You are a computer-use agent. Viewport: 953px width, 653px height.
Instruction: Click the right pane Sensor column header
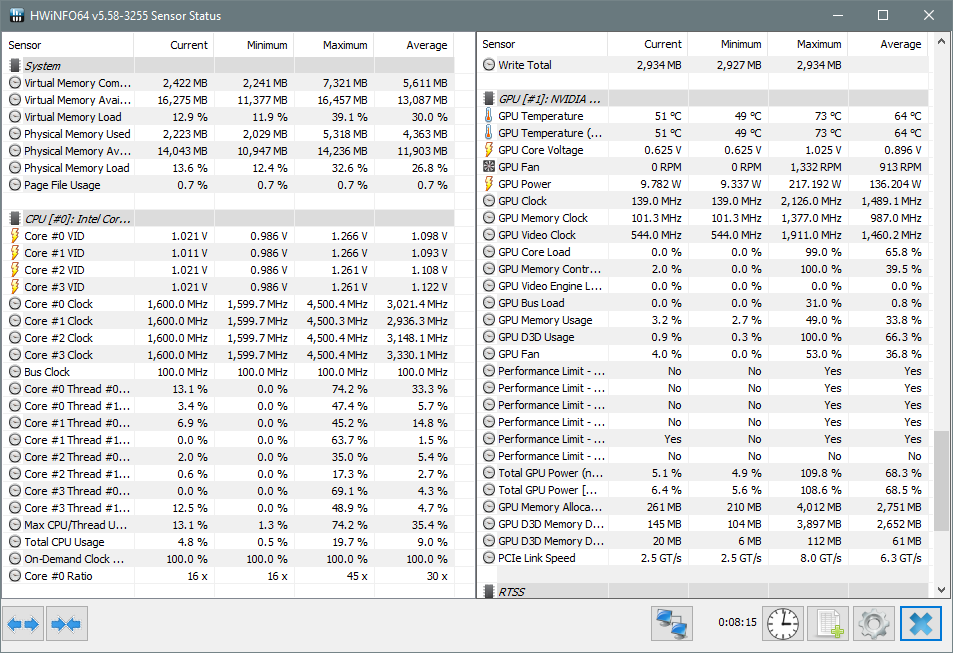[542, 44]
